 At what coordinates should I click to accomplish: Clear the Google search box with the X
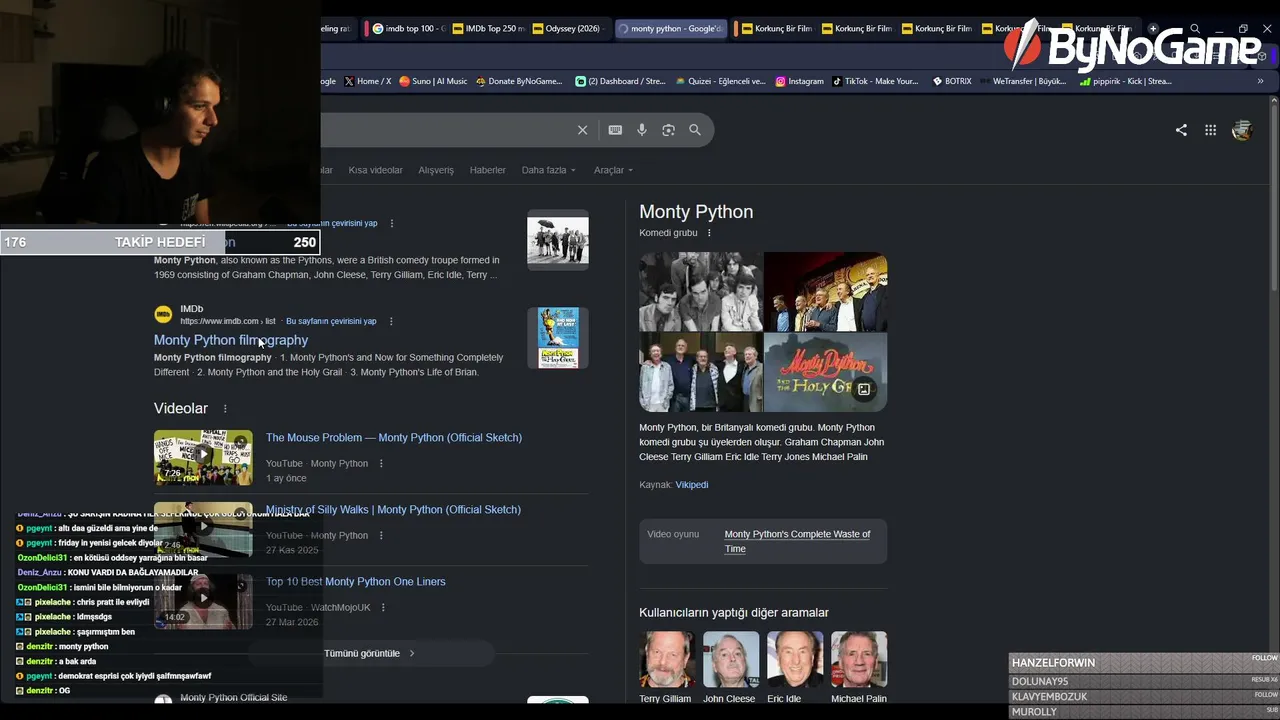click(x=582, y=130)
